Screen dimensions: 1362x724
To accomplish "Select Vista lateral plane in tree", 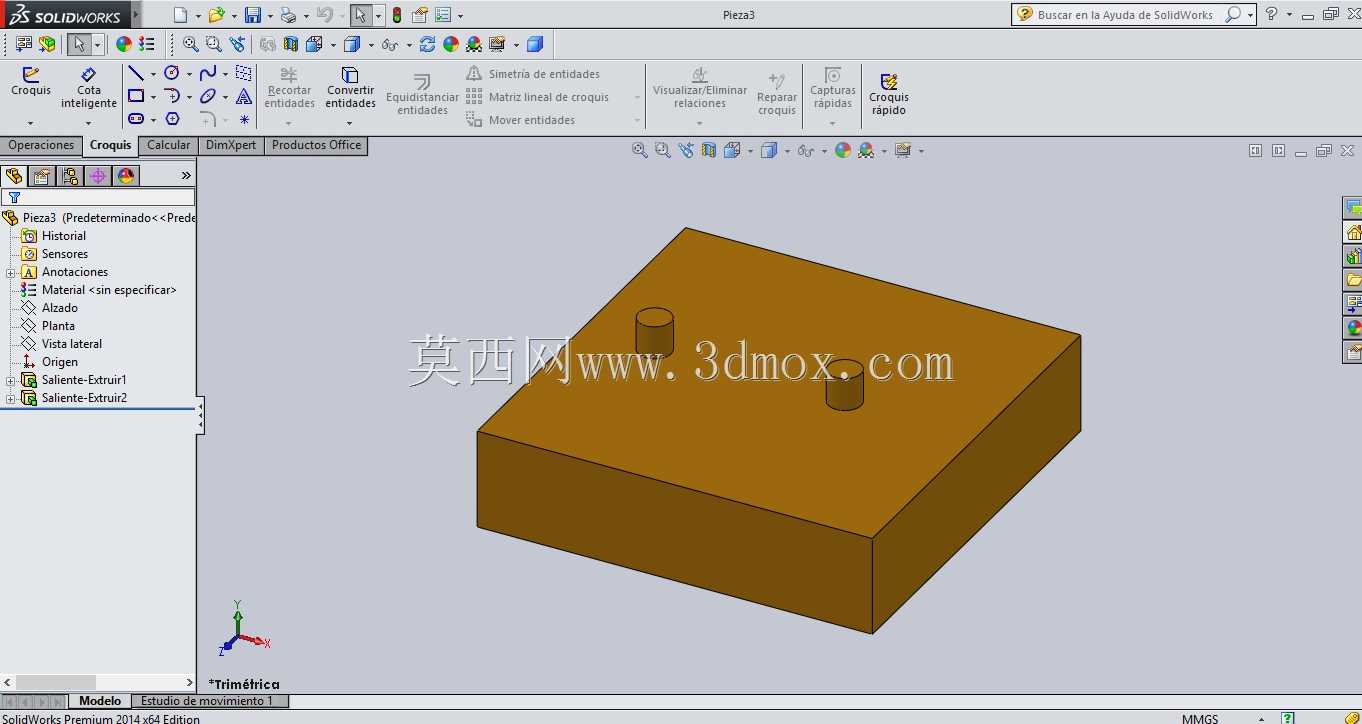I will click(x=72, y=344).
